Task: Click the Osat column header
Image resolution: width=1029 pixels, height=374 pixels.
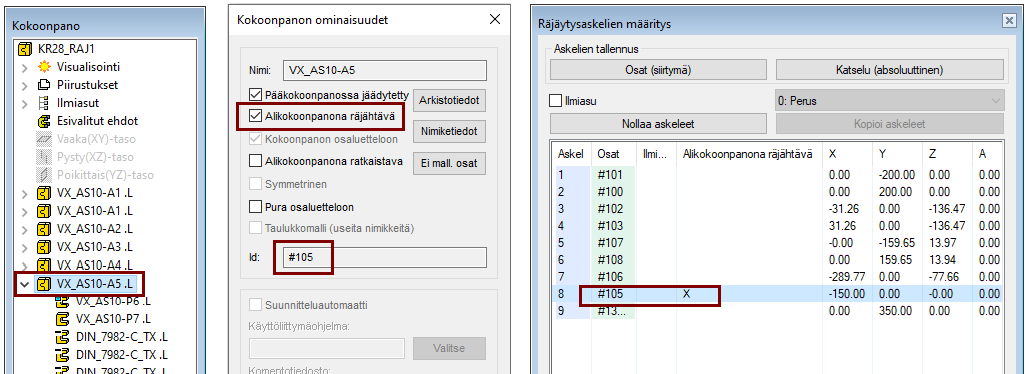Action: [x=614, y=154]
